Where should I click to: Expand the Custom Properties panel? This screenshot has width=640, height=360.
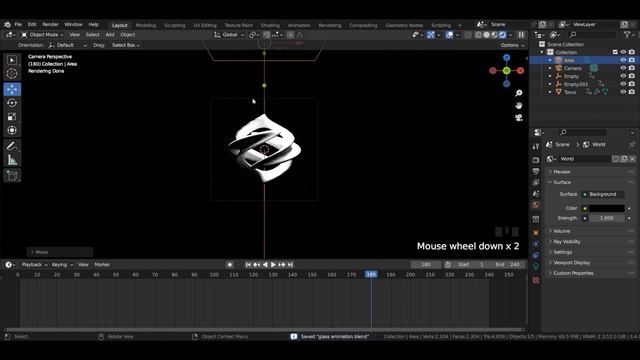click(573, 273)
